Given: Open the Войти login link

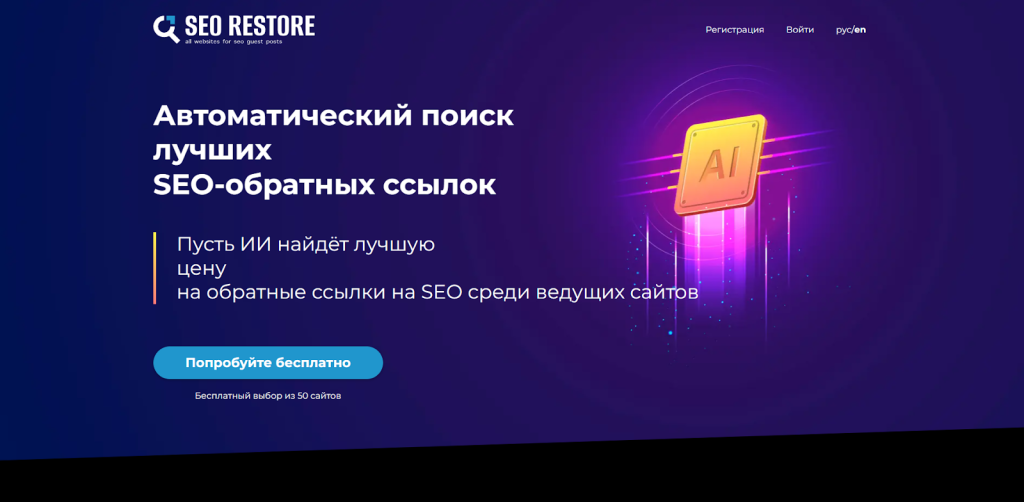Looking at the screenshot, I should click(799, 30).
